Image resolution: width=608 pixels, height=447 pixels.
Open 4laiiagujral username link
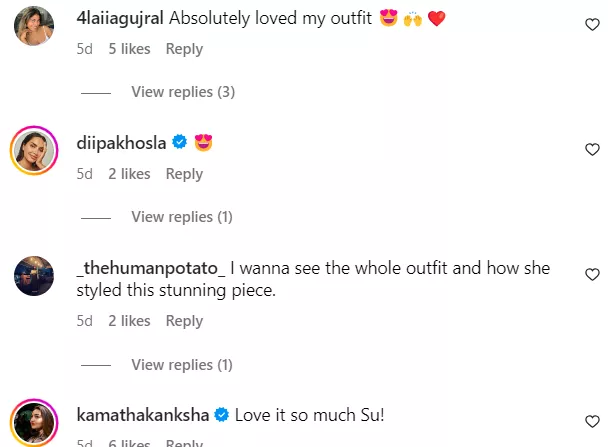(120, 19)
